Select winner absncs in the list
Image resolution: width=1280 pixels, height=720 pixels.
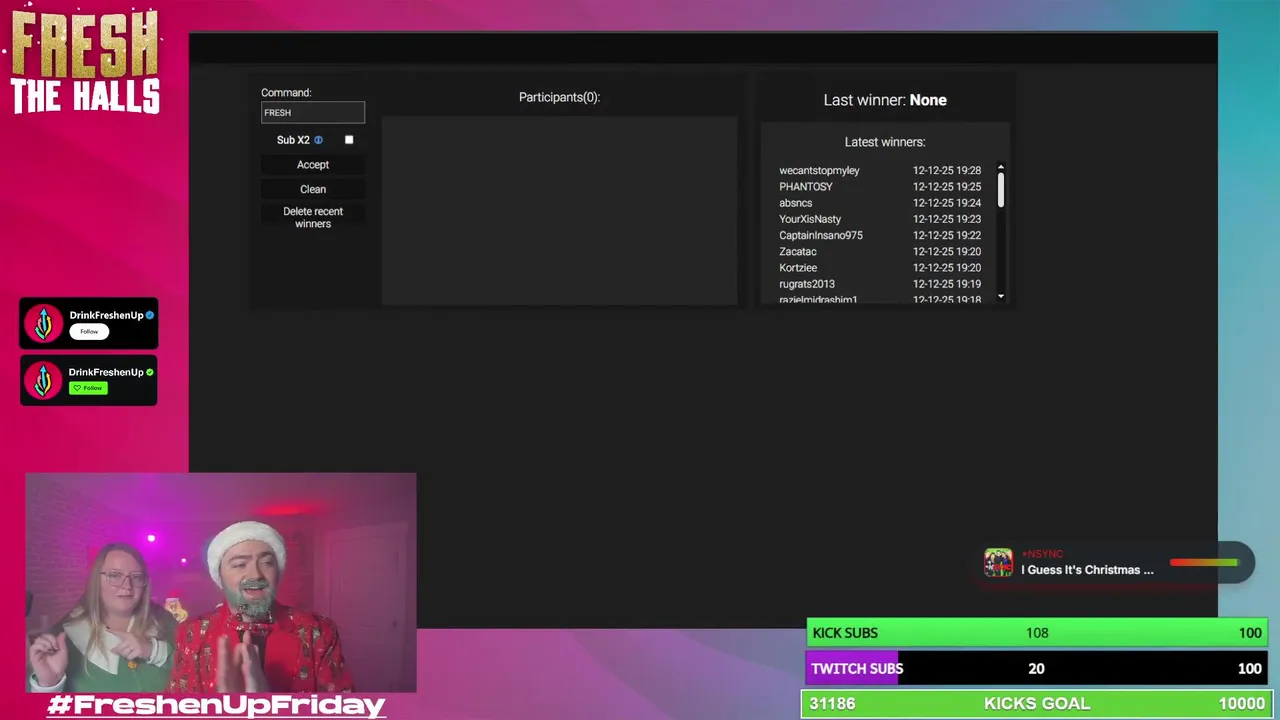tap(796, 203)
